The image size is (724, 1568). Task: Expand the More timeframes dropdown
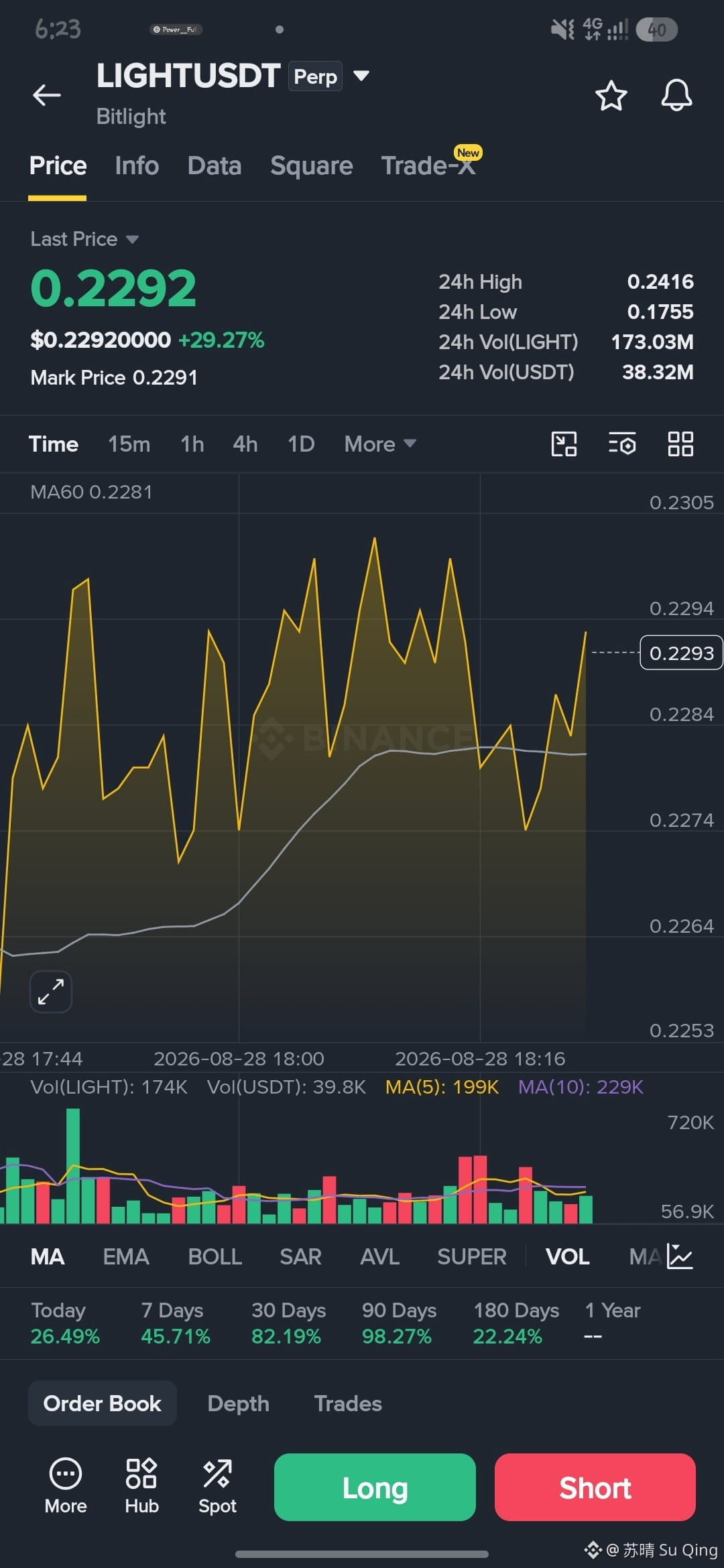[x=380, y=444]
